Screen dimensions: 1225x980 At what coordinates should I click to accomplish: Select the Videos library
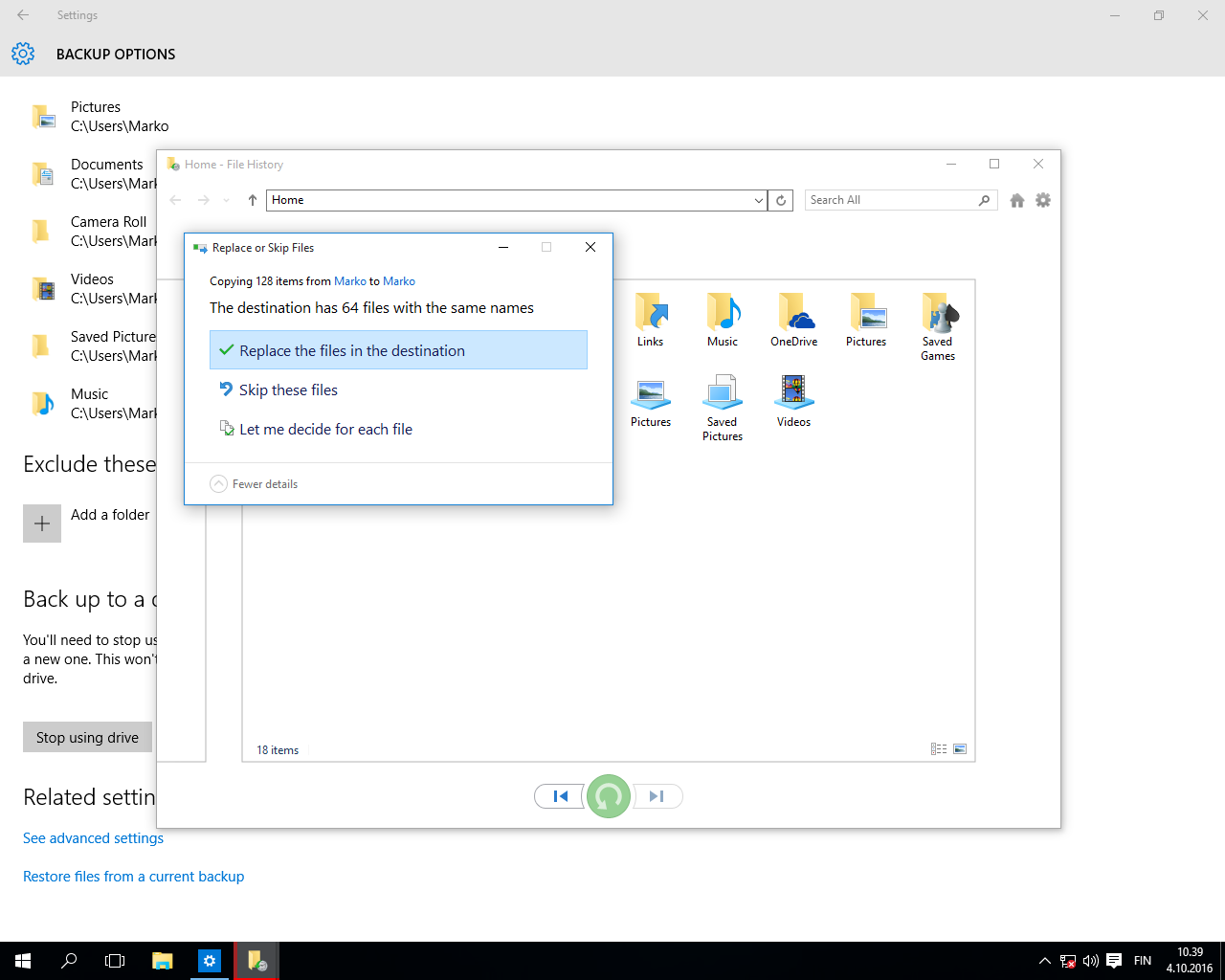[x=793, y=400]
